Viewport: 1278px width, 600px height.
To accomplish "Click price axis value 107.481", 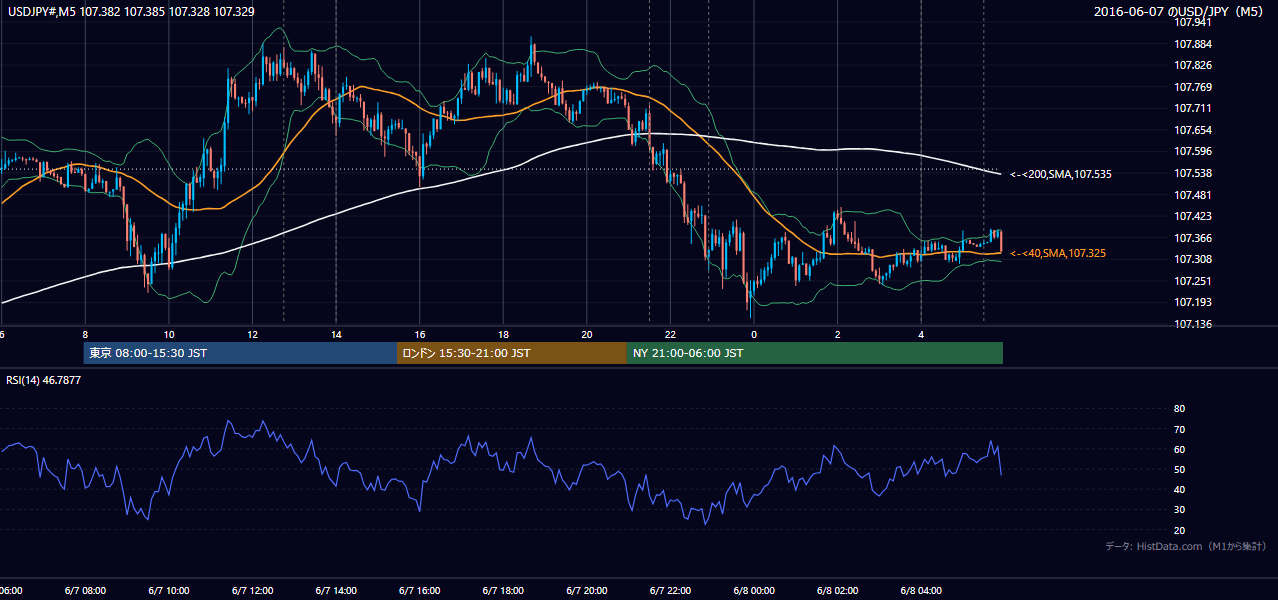I will tap(1192, 195).
